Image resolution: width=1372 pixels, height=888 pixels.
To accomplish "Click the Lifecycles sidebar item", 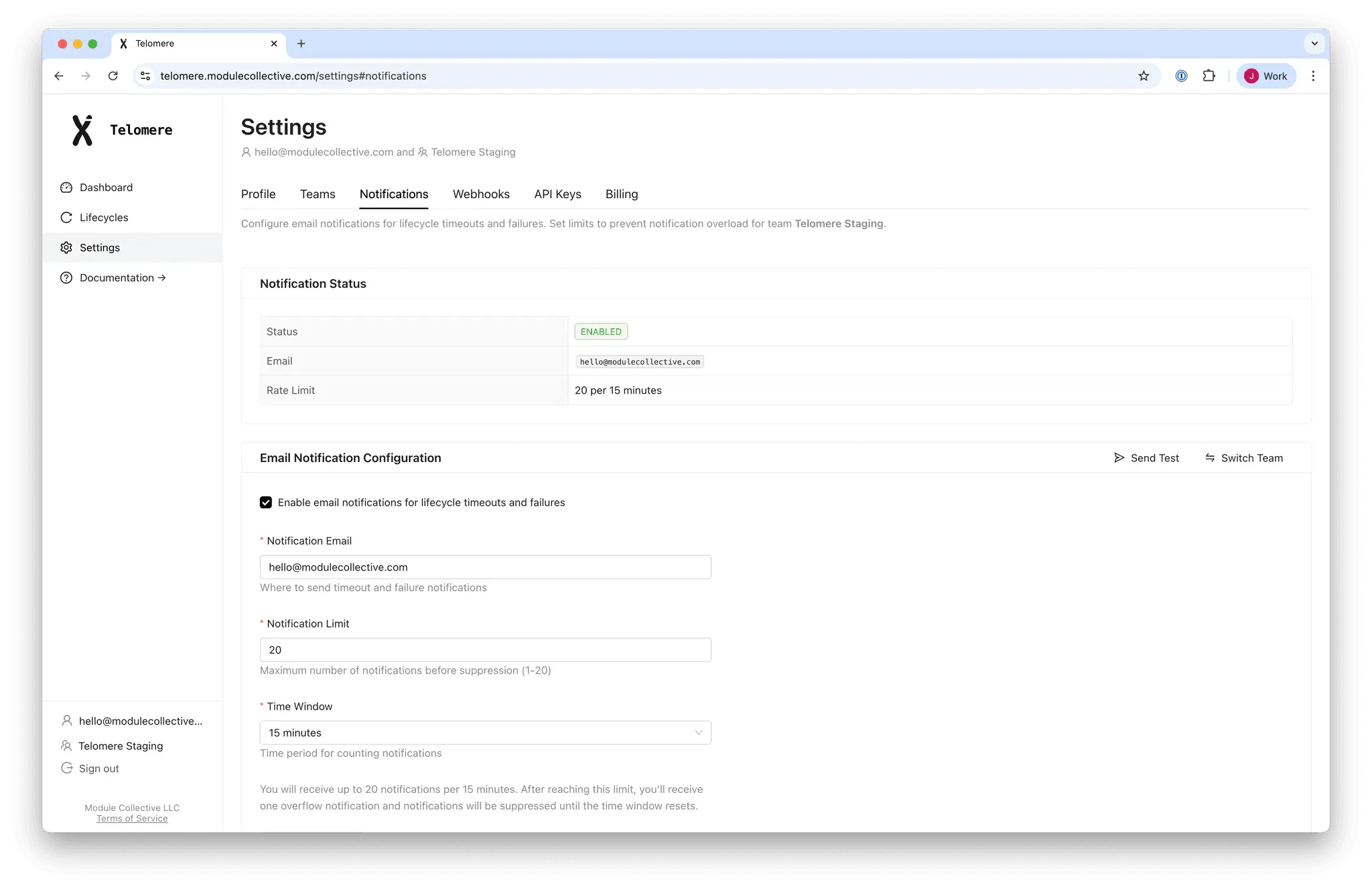I will click(132, 218).
